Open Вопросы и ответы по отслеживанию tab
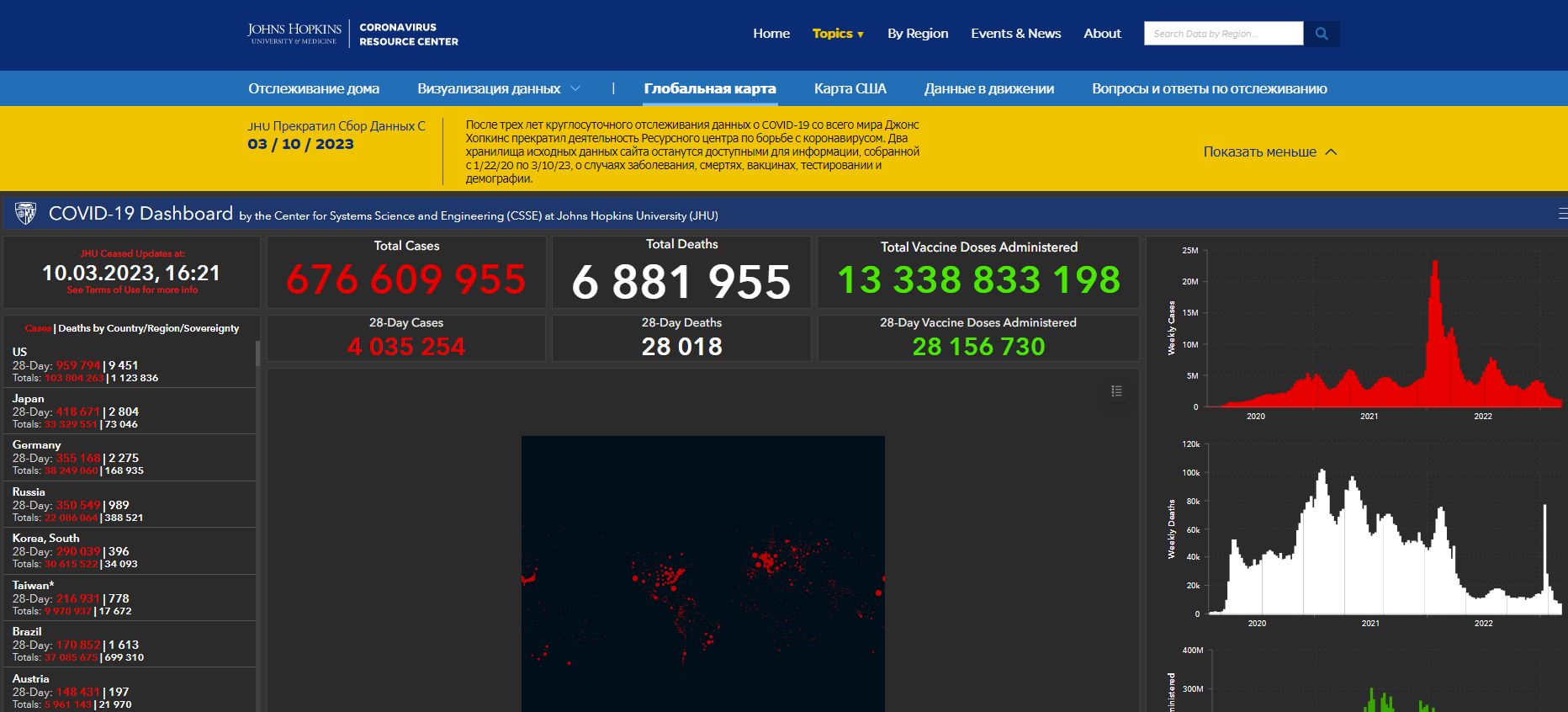 point(1210,88)
